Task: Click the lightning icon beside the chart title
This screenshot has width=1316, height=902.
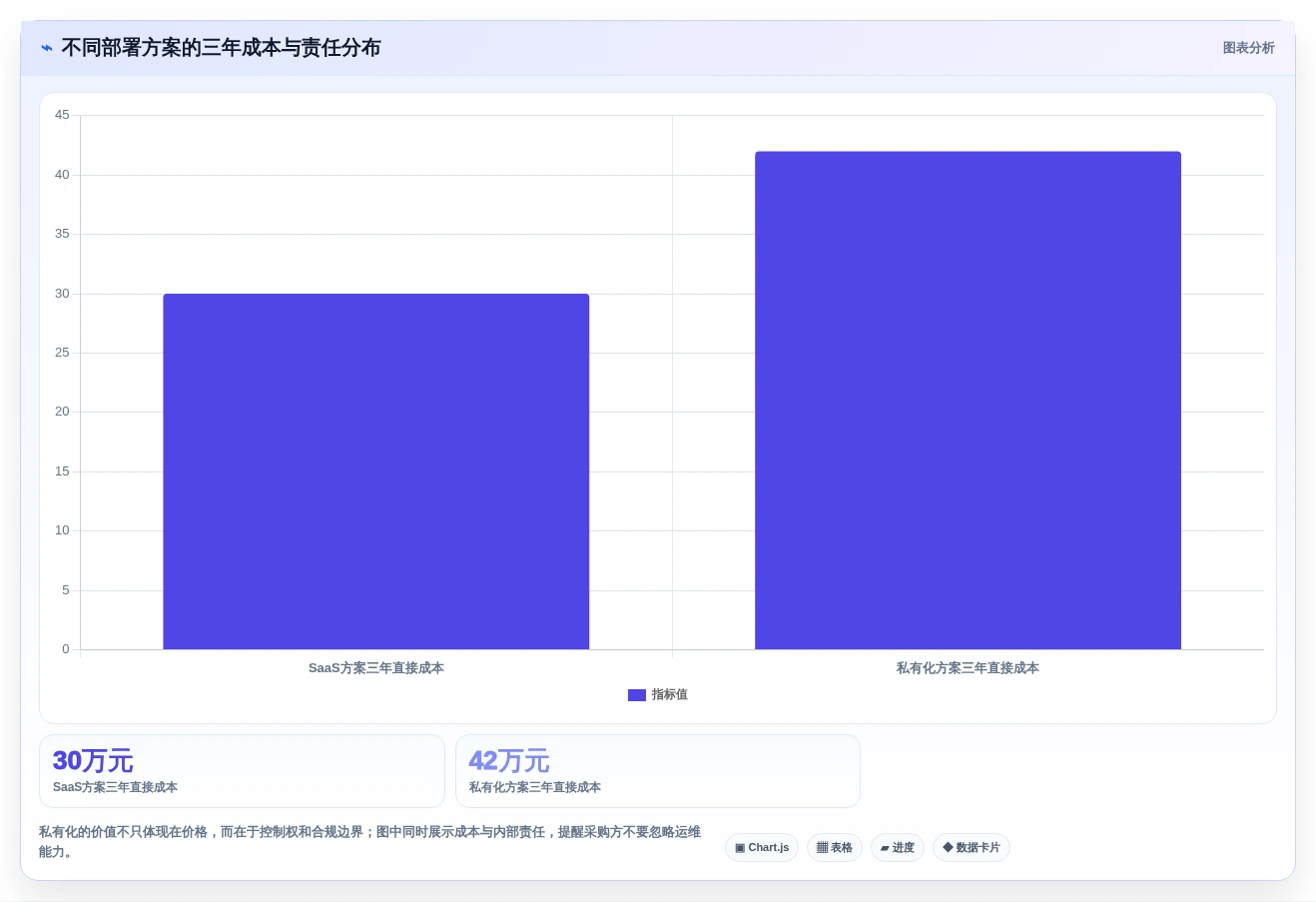Action: pos(46,48)
